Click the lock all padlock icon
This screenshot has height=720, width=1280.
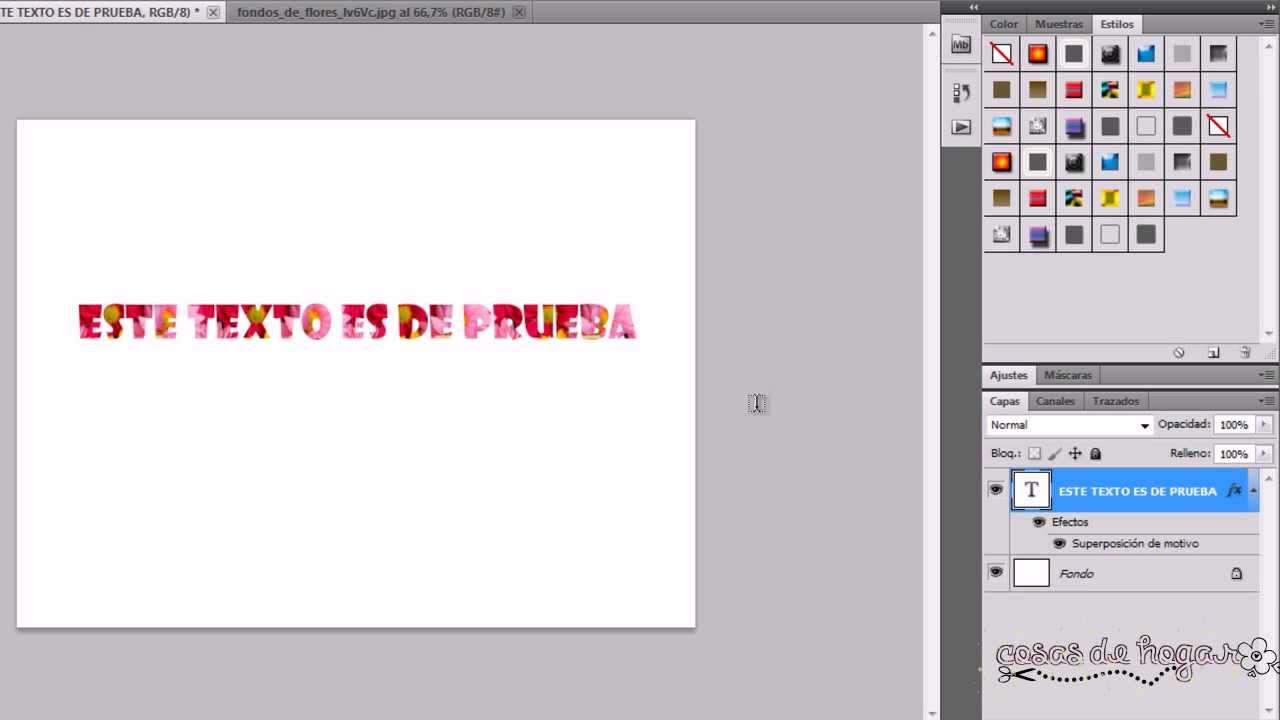click(1095, 454)
